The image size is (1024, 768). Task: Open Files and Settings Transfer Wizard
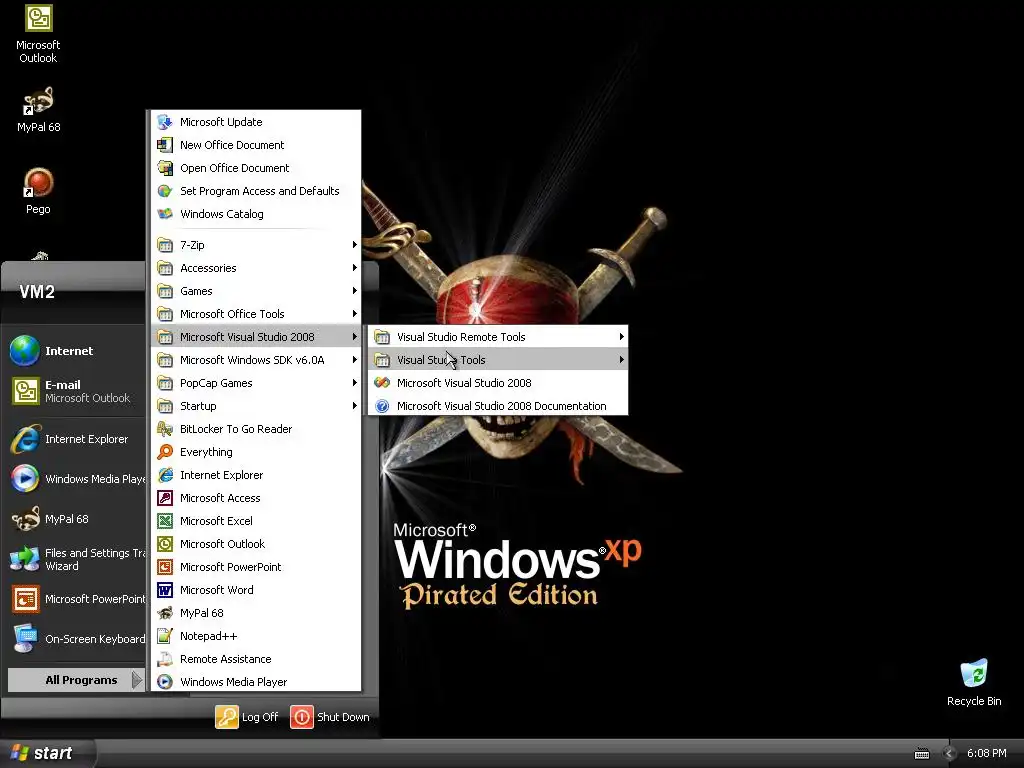coord(73,559)
